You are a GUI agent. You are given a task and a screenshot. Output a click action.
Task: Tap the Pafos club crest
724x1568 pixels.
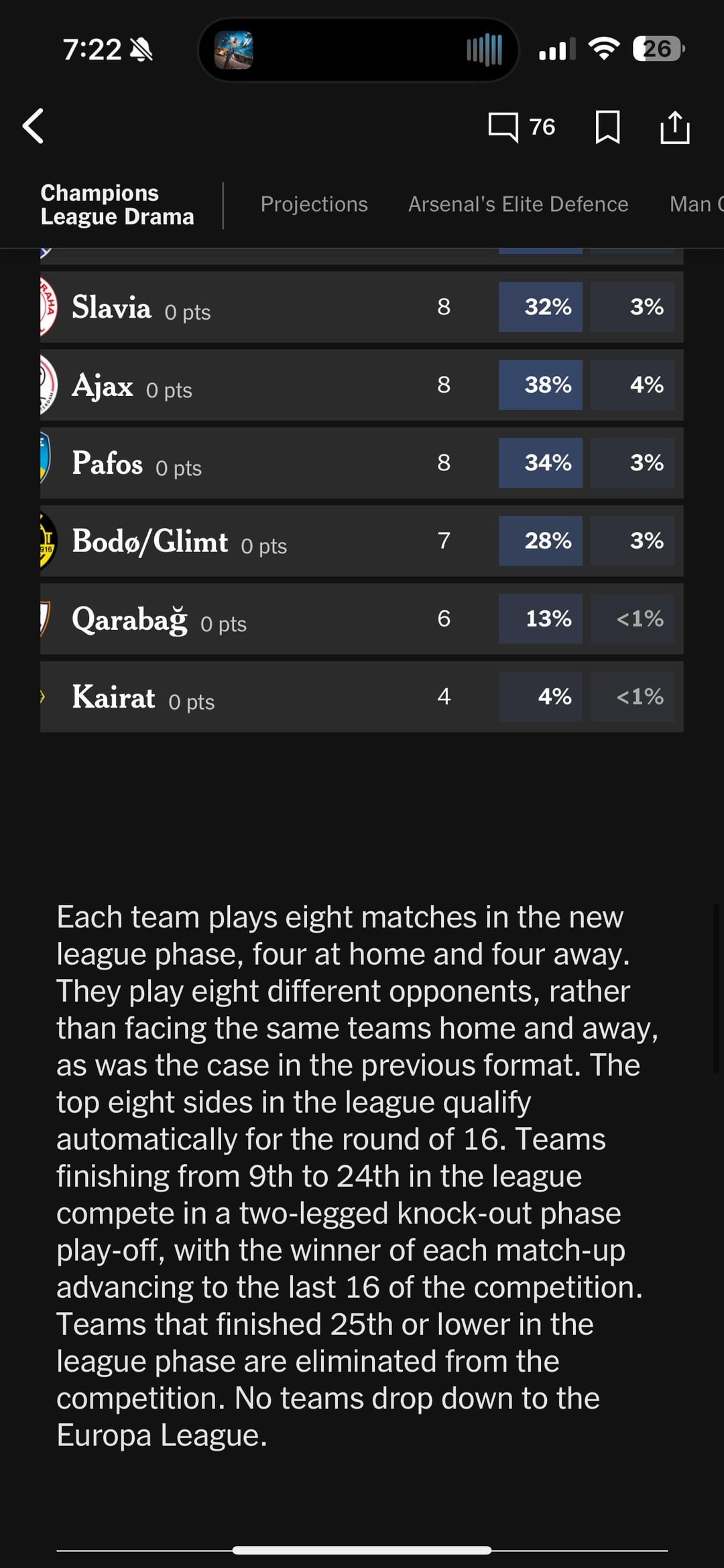[x=46, y=462]
